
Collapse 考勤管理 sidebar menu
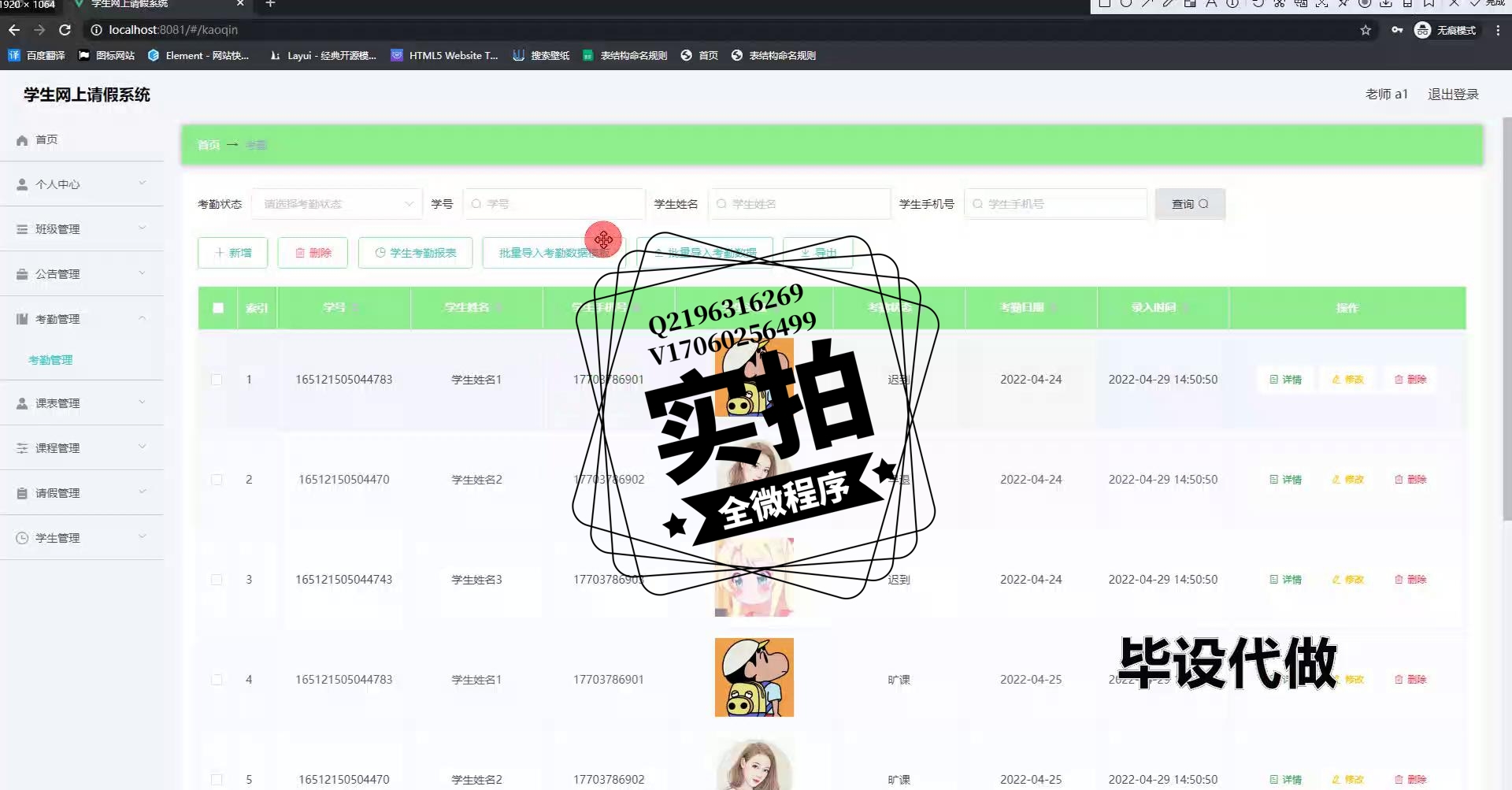[82, 319]
